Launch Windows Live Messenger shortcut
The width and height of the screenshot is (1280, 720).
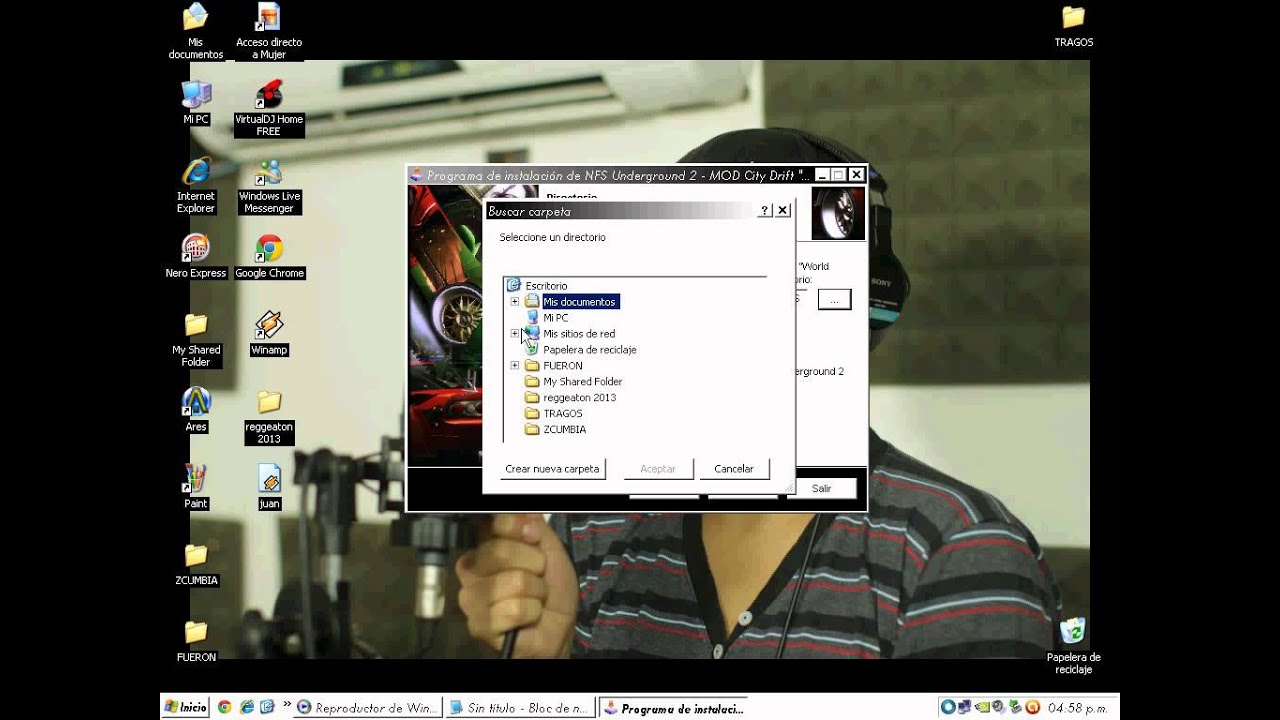pos(269,185)
